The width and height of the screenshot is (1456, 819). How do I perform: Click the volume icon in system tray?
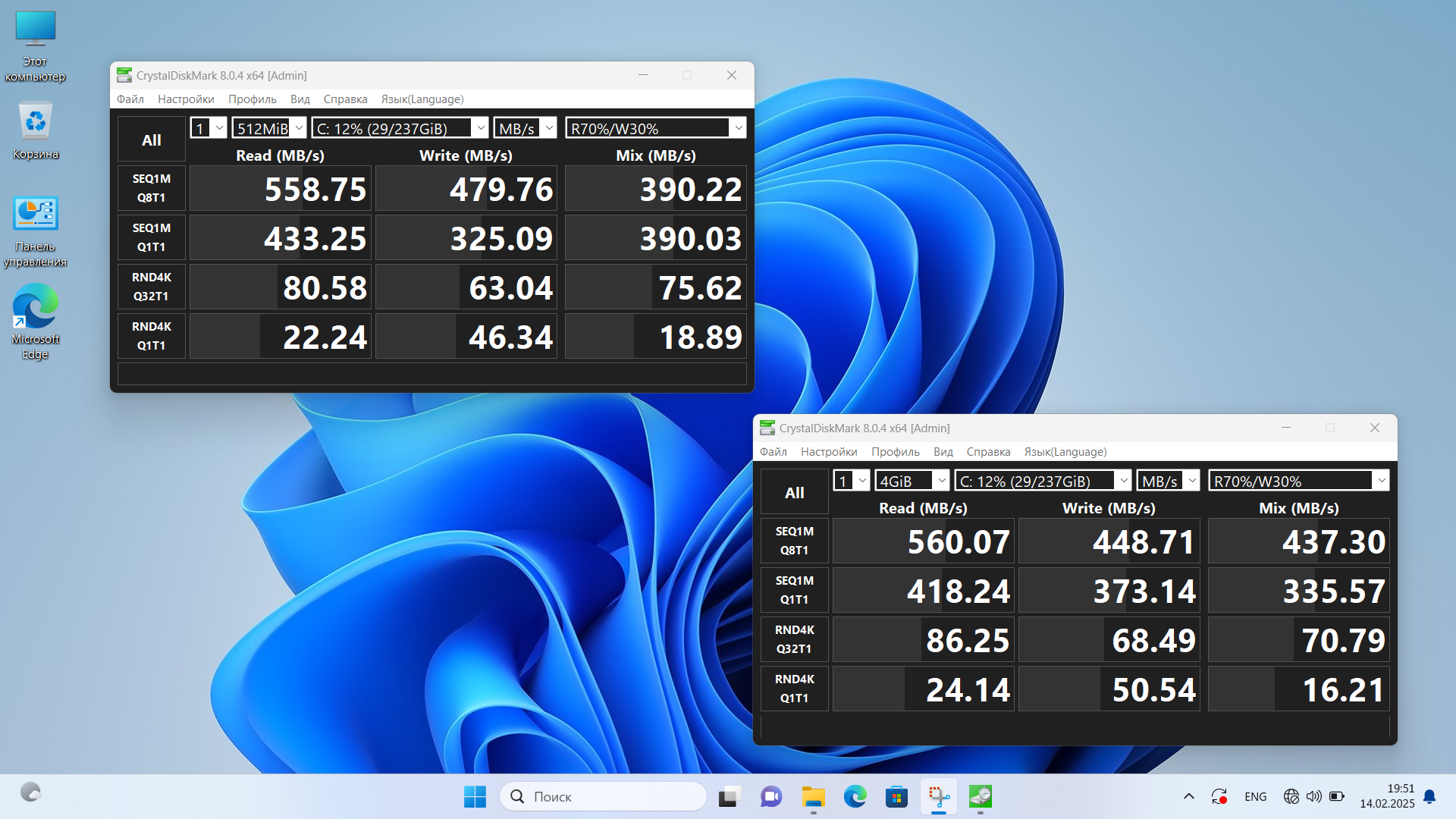[x=1313, y=796]
